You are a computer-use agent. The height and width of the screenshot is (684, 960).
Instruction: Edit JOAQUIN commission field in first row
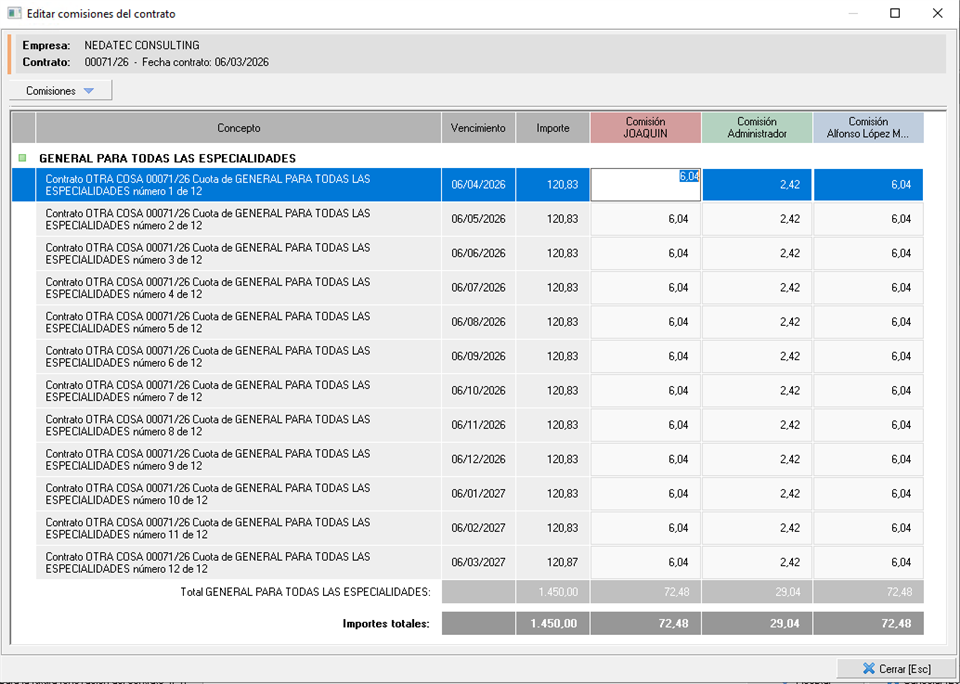click(645, 185)
